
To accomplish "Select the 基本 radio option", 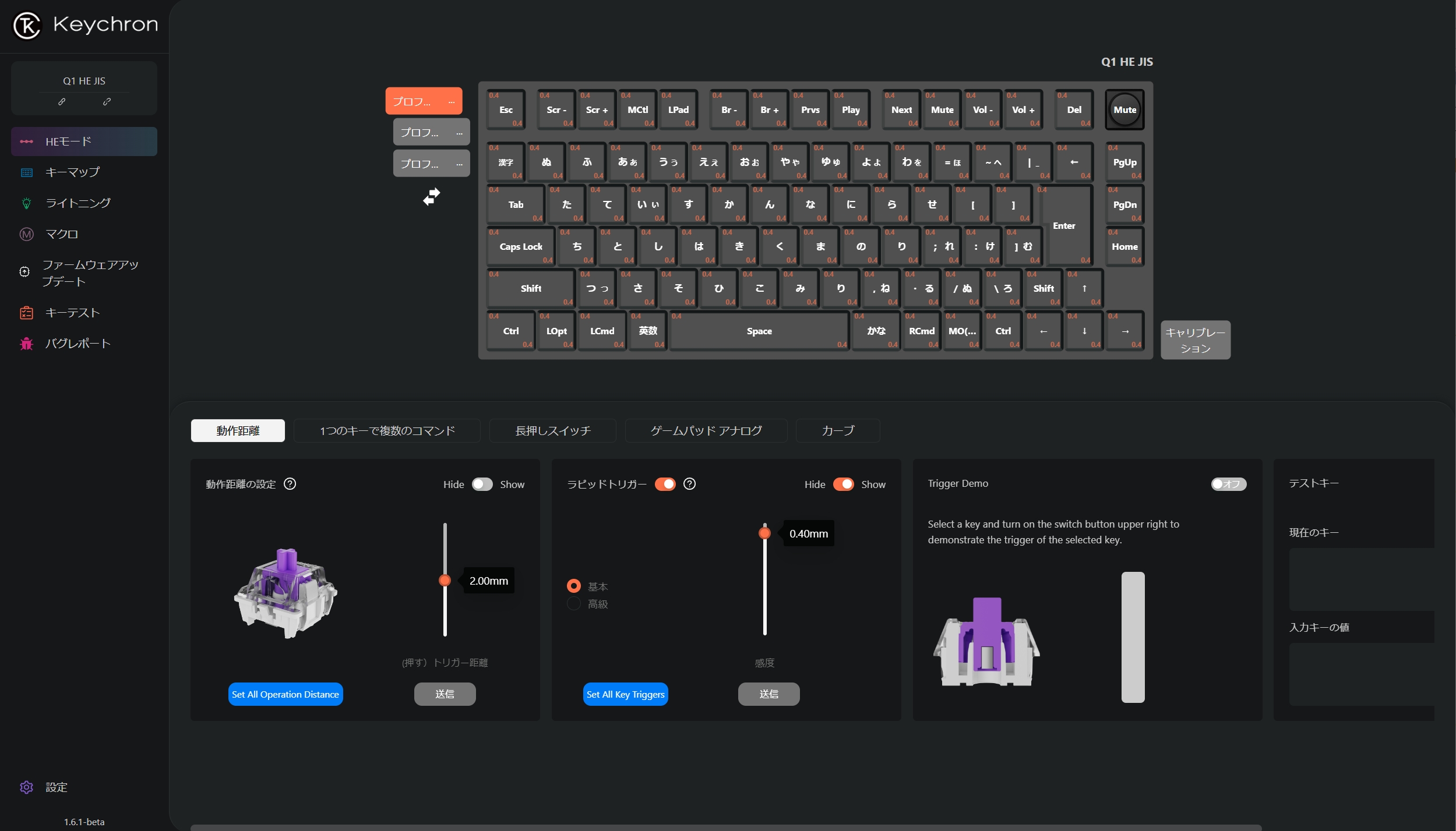I will point(574,586).
